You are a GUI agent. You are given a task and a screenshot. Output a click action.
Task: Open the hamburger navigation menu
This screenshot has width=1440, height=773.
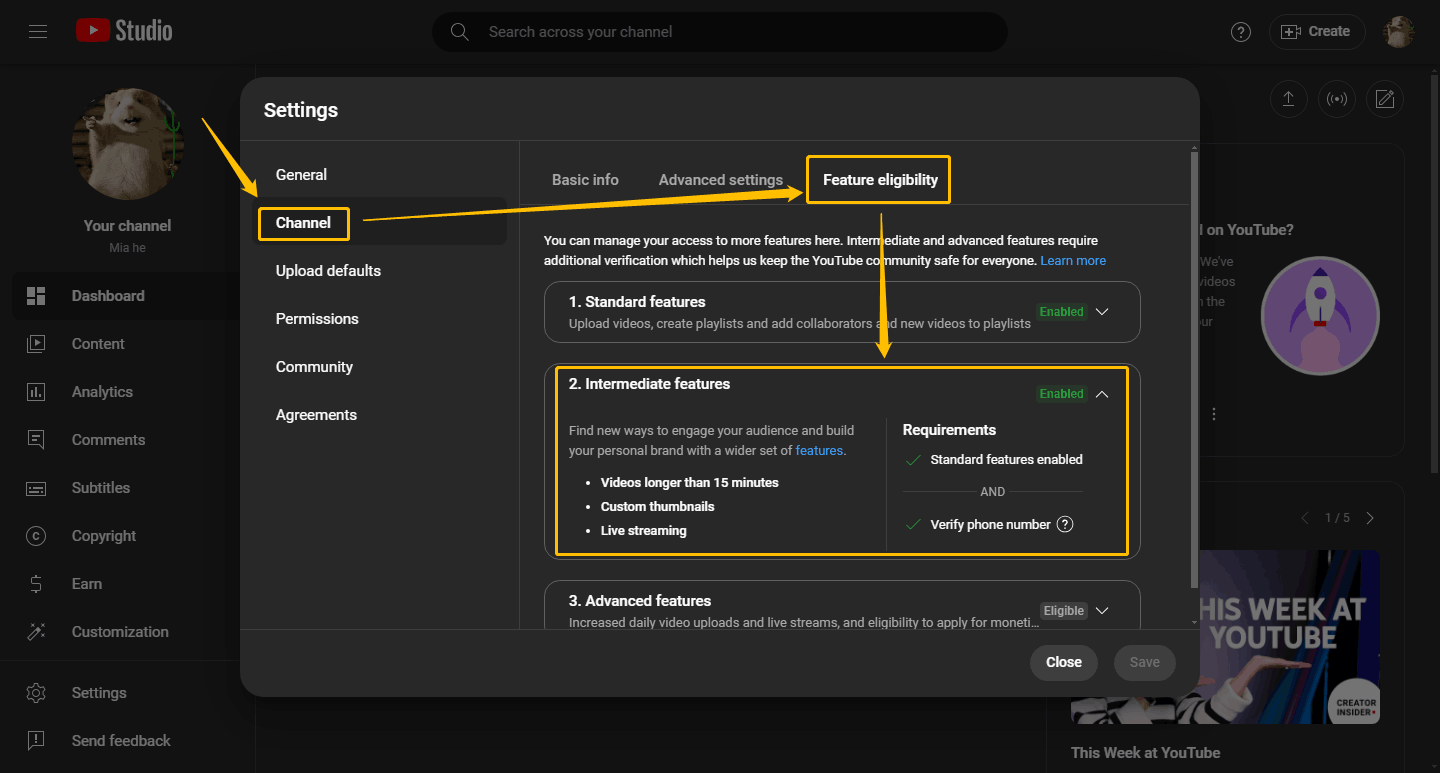point(38,31)
